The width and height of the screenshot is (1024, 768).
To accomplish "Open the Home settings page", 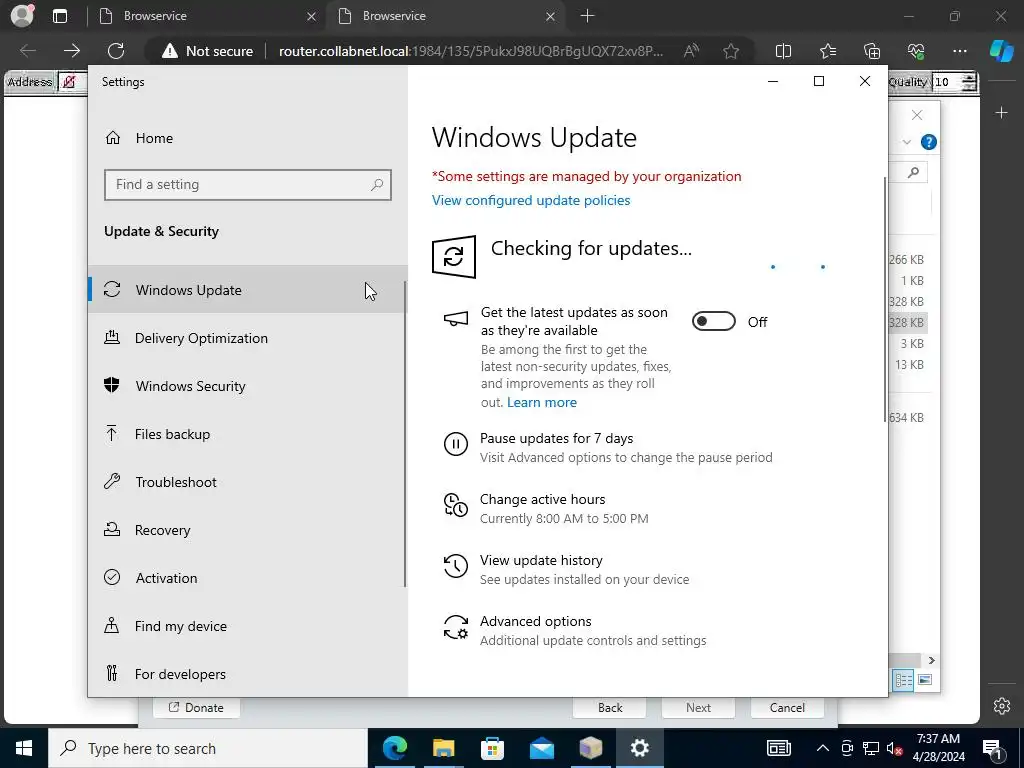I will pos(154,138).
